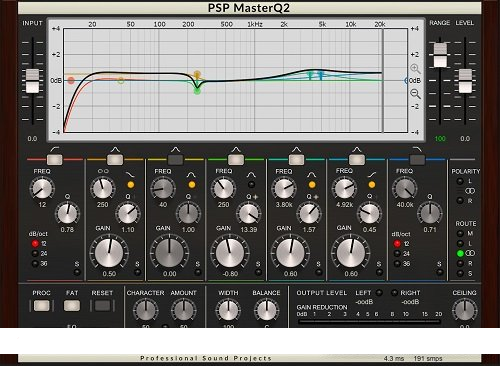Screen dimensions: 500x366
Task: Click the band link icon above the orange 250 knob
Action: (x=103, y=171)
